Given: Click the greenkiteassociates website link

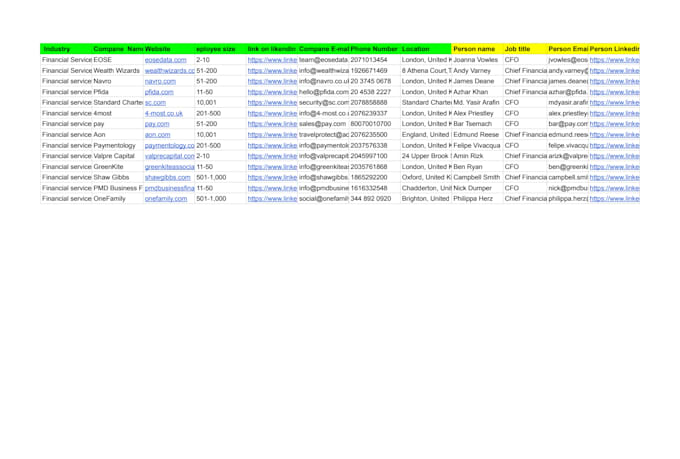Looking at the screenshot, I should click(x=170, y=167).
